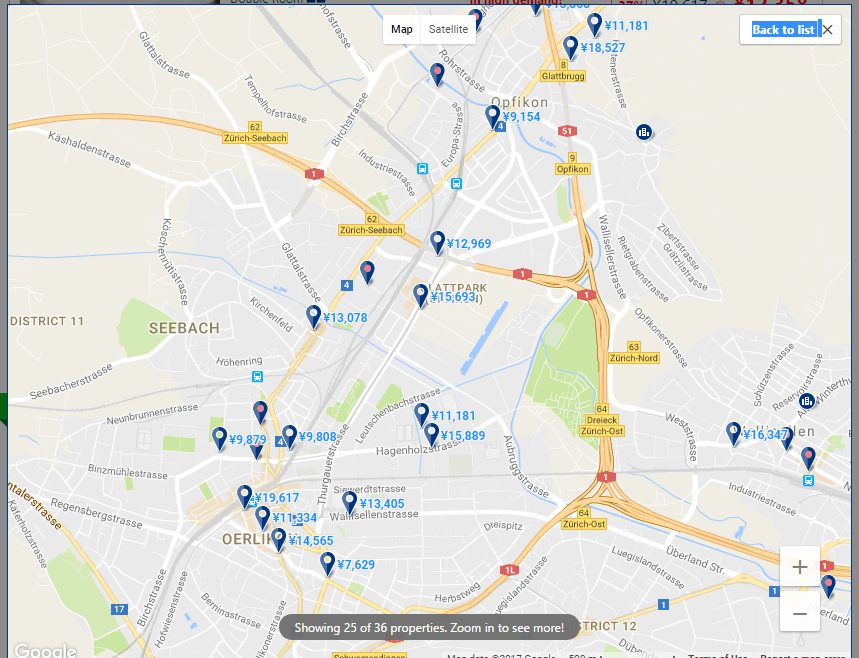Select the ¥15,889 hotel pin

pyautogui.click(x=432, y=435)
